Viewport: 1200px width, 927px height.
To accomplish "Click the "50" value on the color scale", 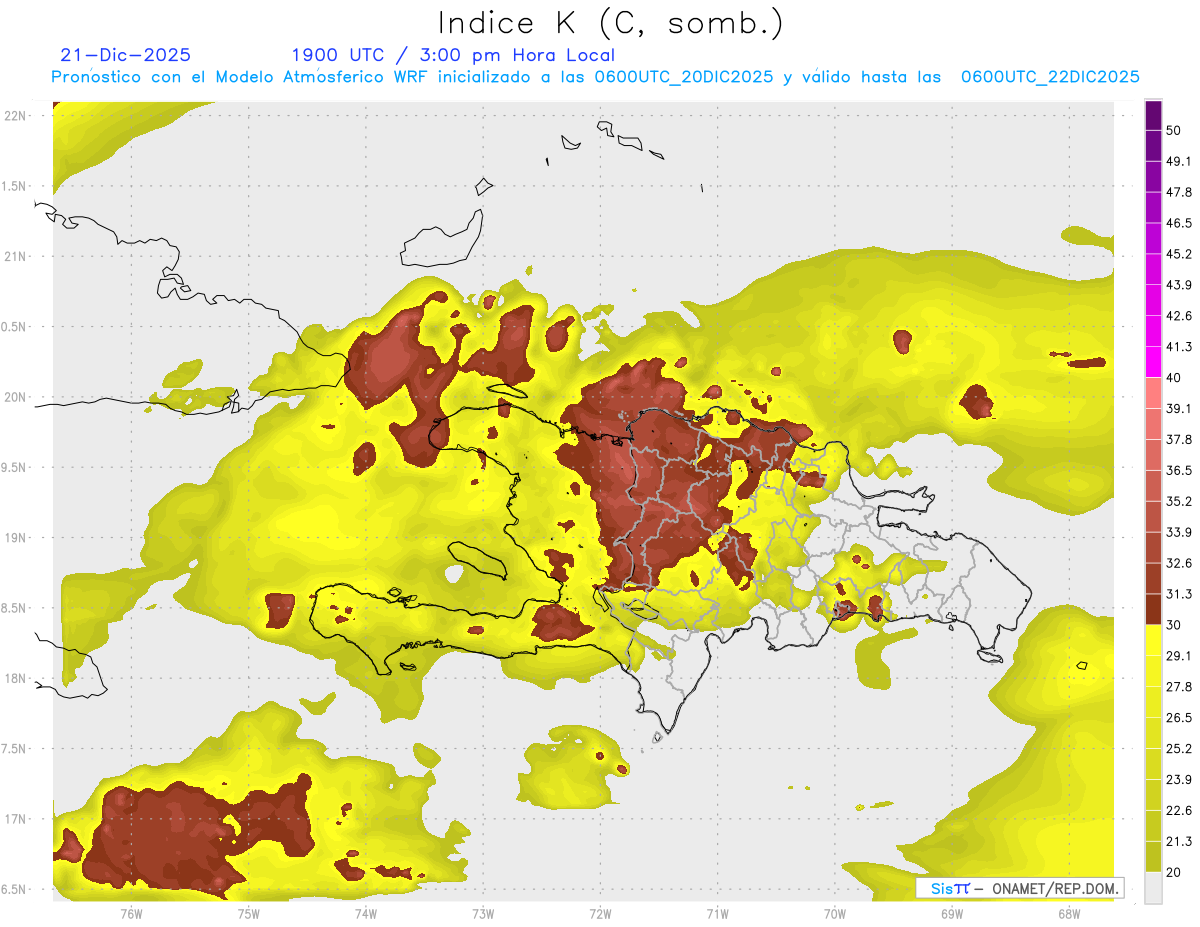I will pyautogui.click(x=1174, y=130).
